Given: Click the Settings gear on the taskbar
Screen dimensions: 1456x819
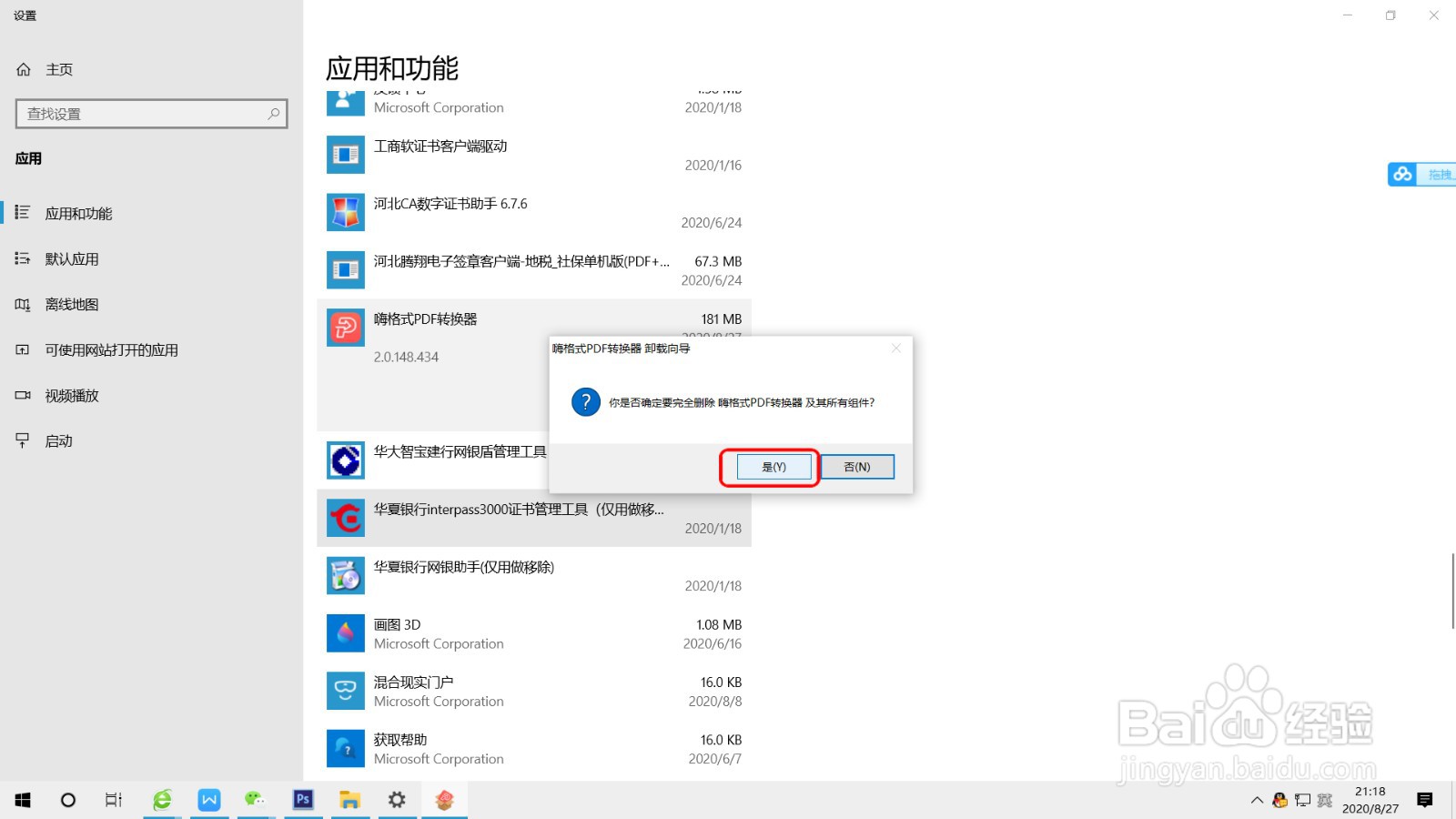Looking at the screenshot, I should click(x=397, y=800).
